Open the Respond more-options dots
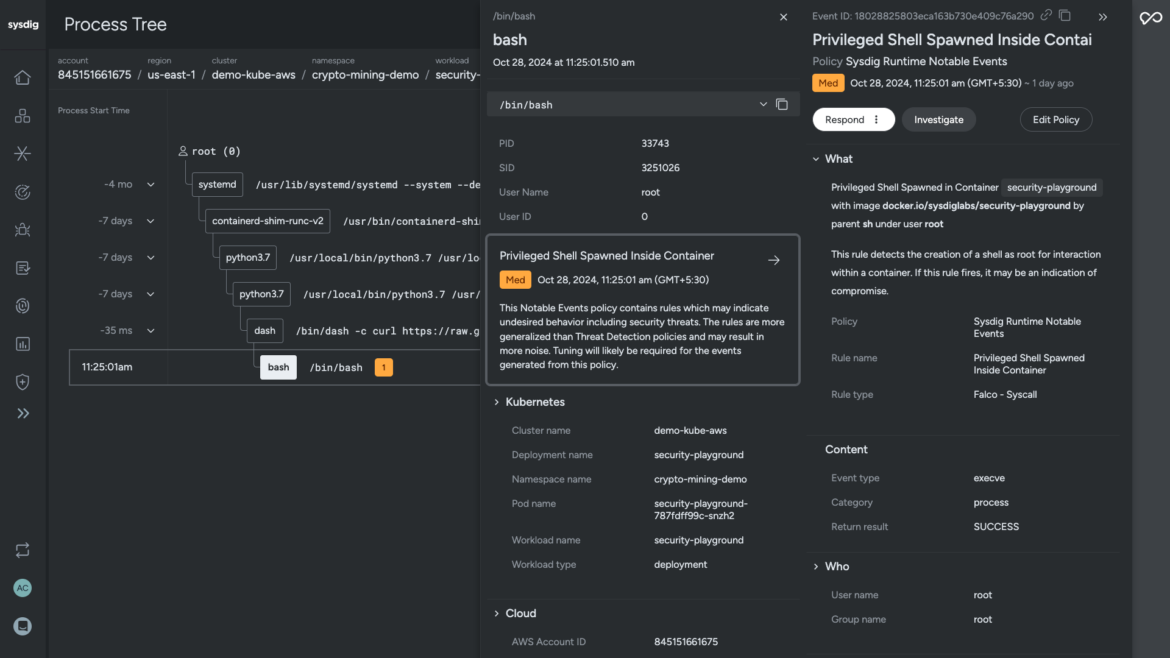 pos(877,119)
